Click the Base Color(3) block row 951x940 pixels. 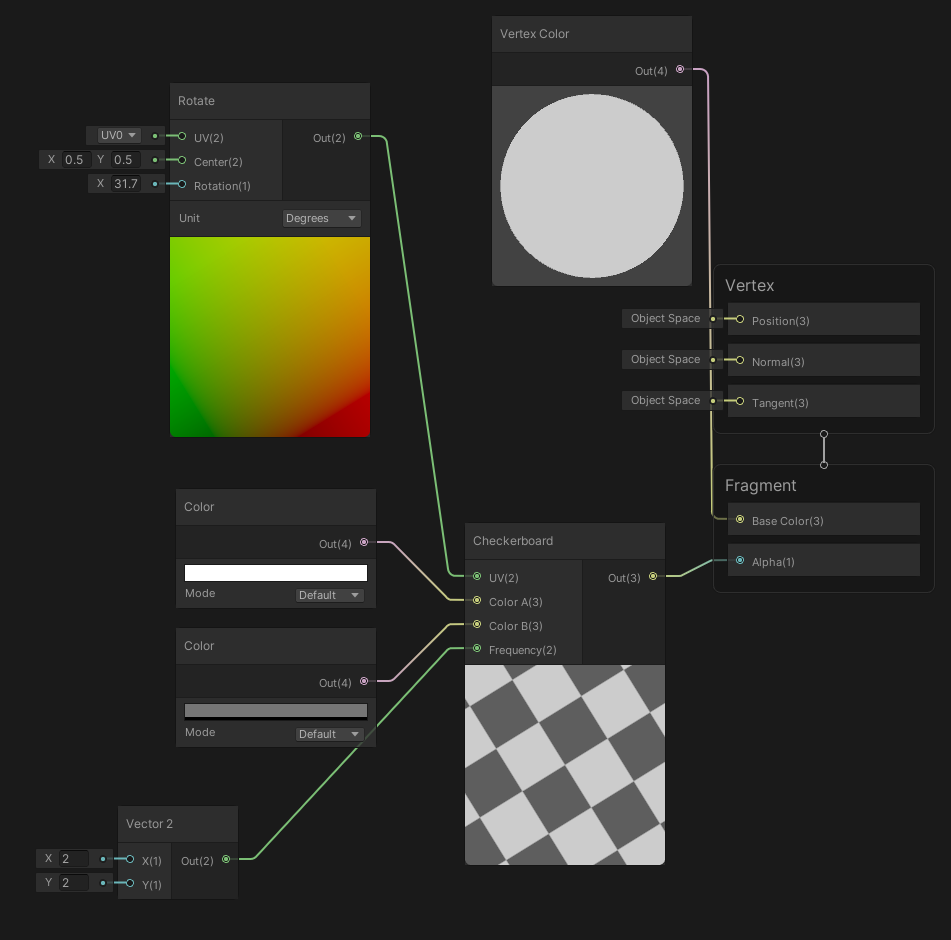pos(824,519)
